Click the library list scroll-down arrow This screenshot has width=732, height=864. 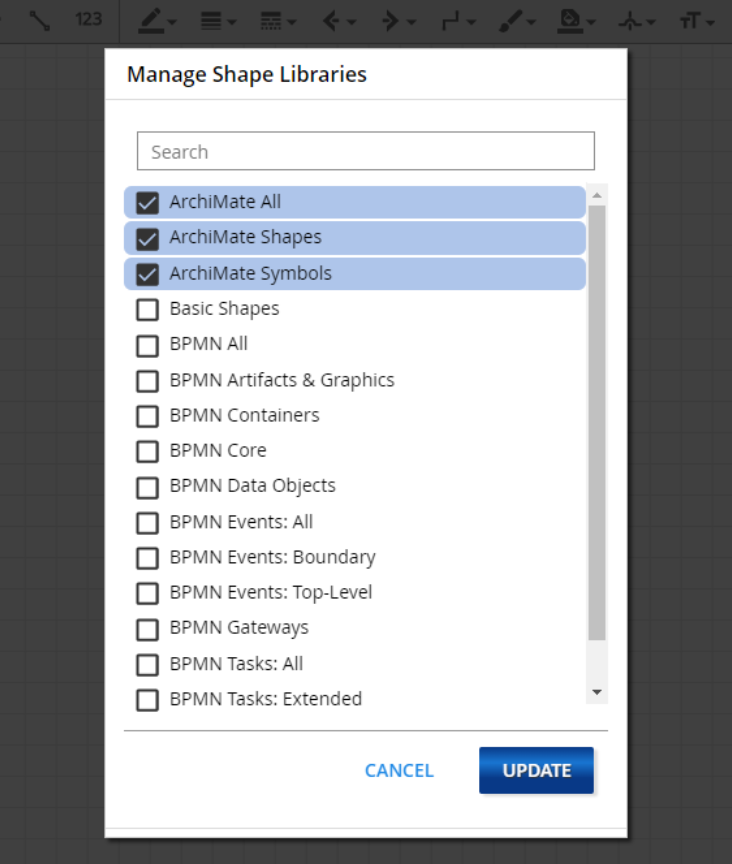pyautogui.click(x=597, y=692)
